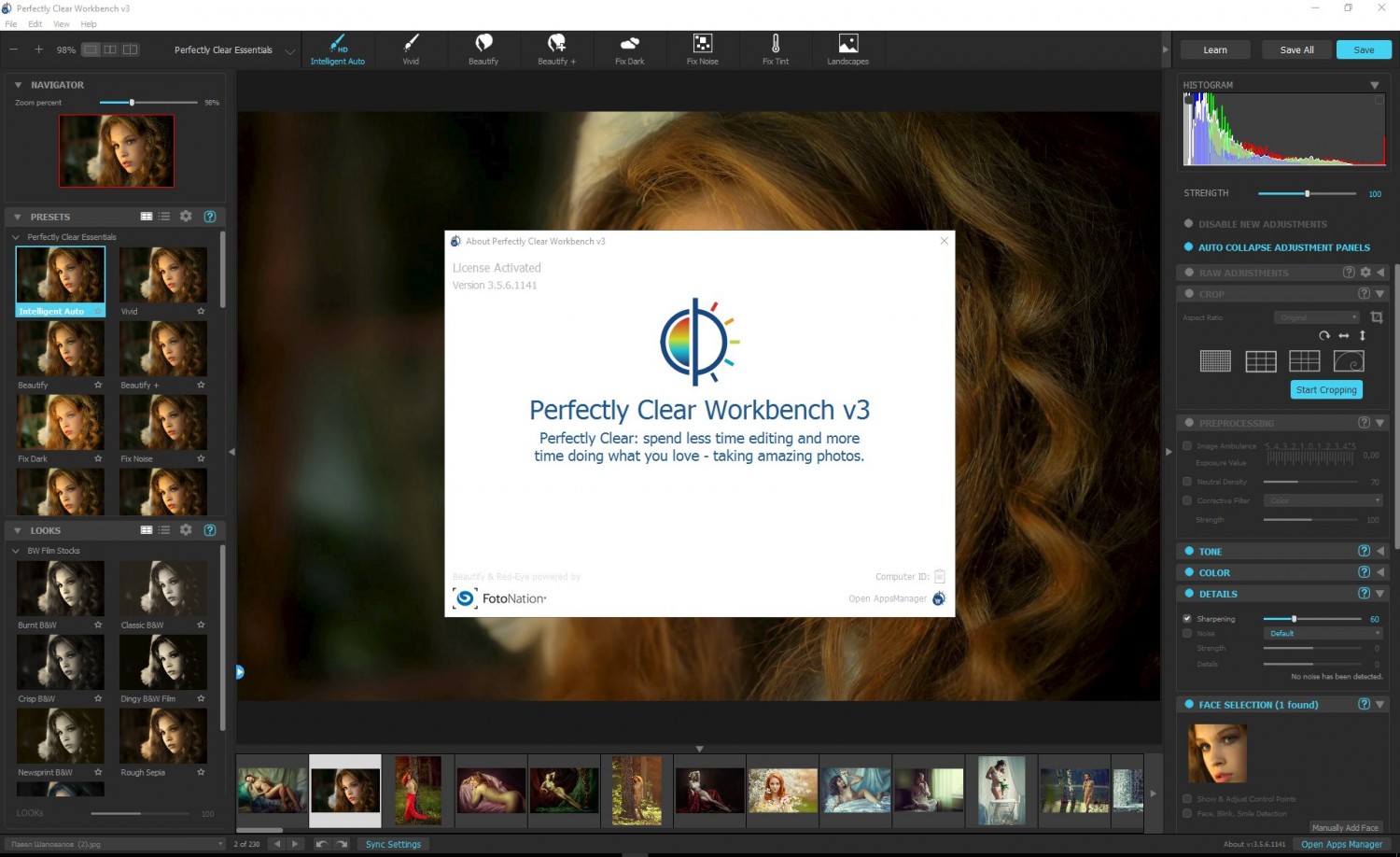The width and height of the screenshot is (1400, 857).
Task: Open the Perfectly Clear Essentials dropdown
Action: [289, 50]
